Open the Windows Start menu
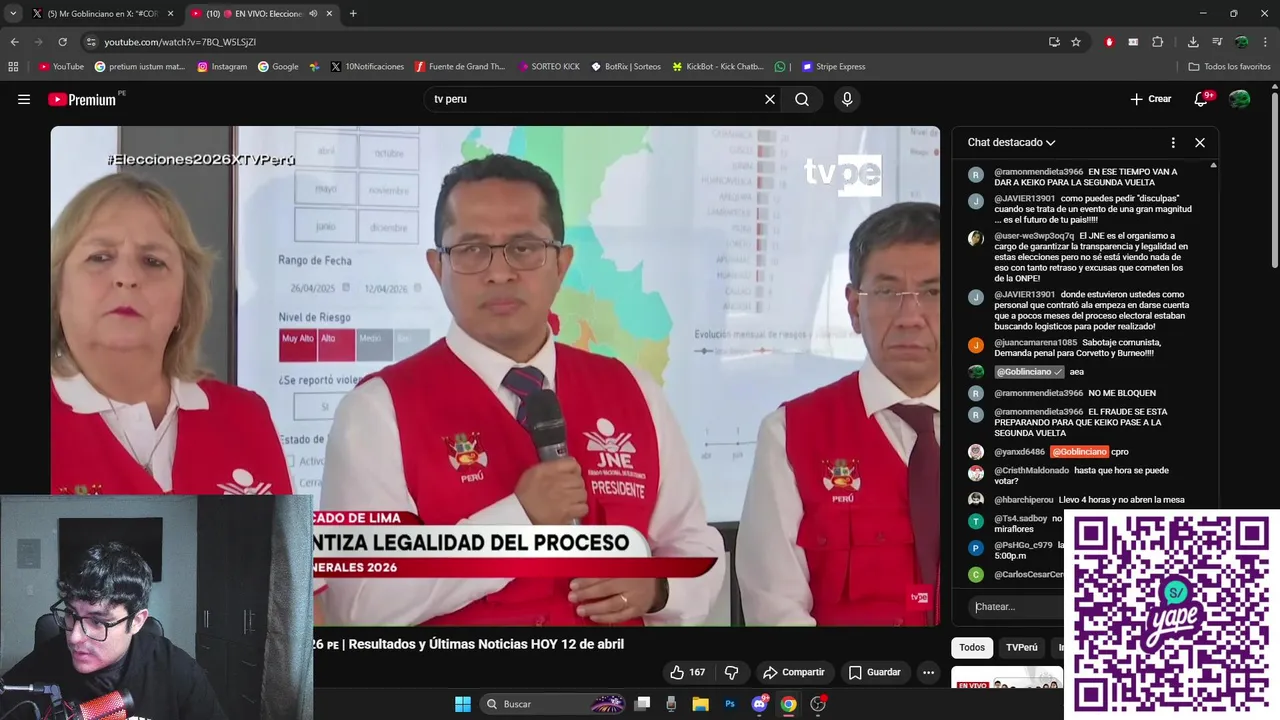Image resolution: width=1280 pixels, height=720 pixels. click(463, 704)
